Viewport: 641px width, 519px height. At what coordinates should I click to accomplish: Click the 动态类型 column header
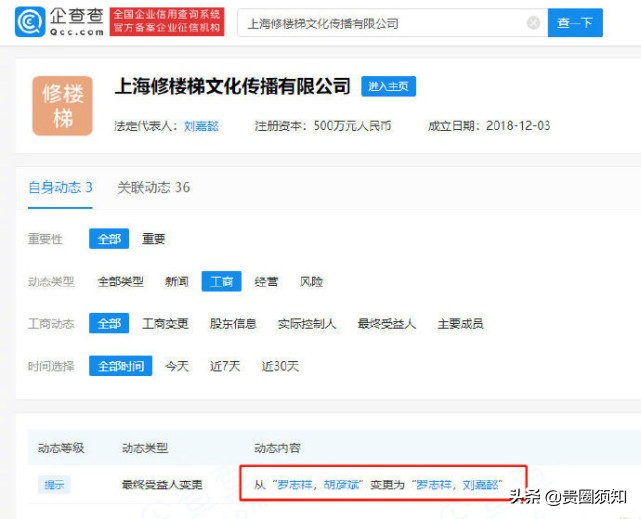tap(145, 448)
